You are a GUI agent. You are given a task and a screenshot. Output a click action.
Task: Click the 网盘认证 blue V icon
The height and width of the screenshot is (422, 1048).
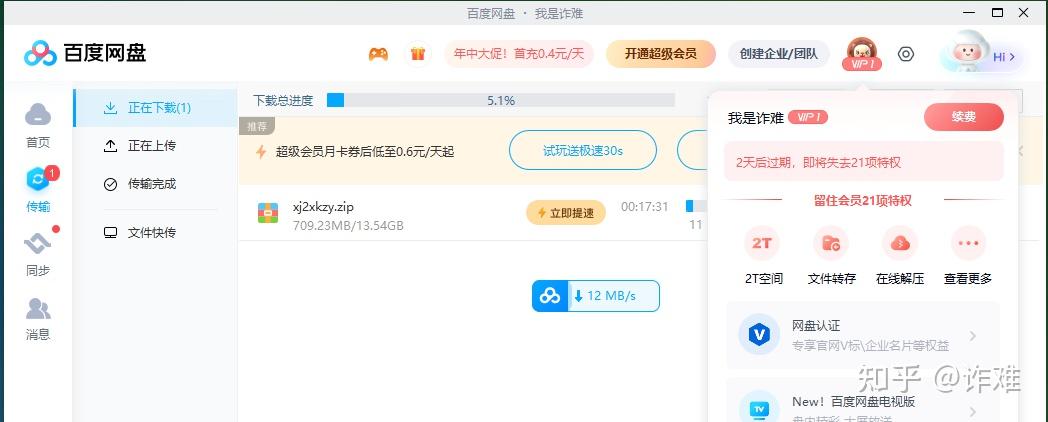[759, 334]
